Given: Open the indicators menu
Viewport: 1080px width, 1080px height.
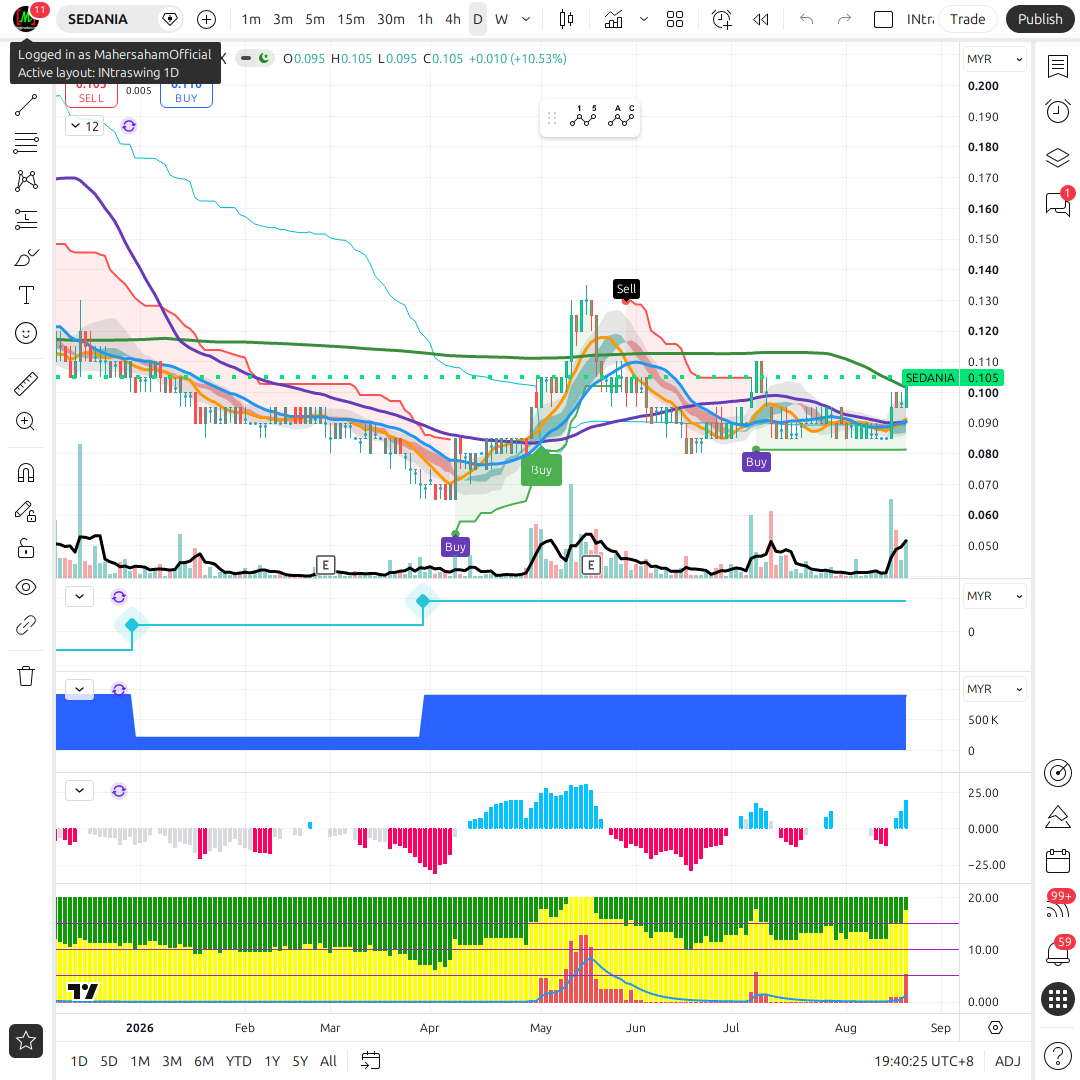Looking at the screenshot, I should tap(613, 19).
